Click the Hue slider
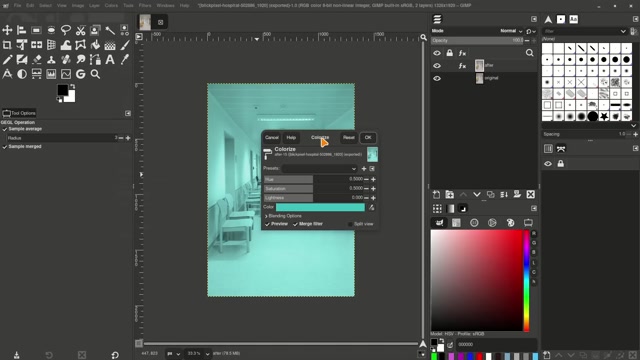 coord(314,179)
